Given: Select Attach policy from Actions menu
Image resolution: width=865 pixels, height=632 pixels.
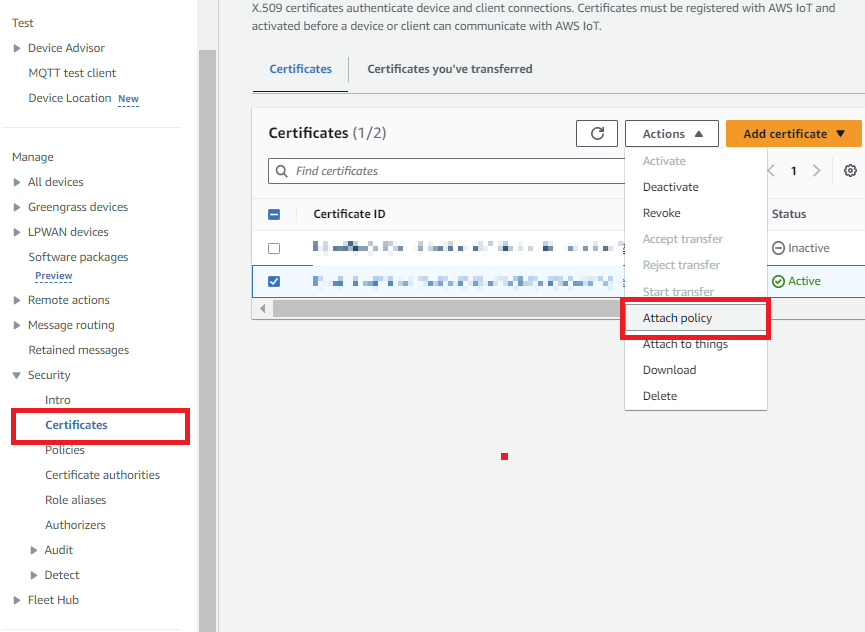Looking at the screenshot, I should (x=677, y=318).
